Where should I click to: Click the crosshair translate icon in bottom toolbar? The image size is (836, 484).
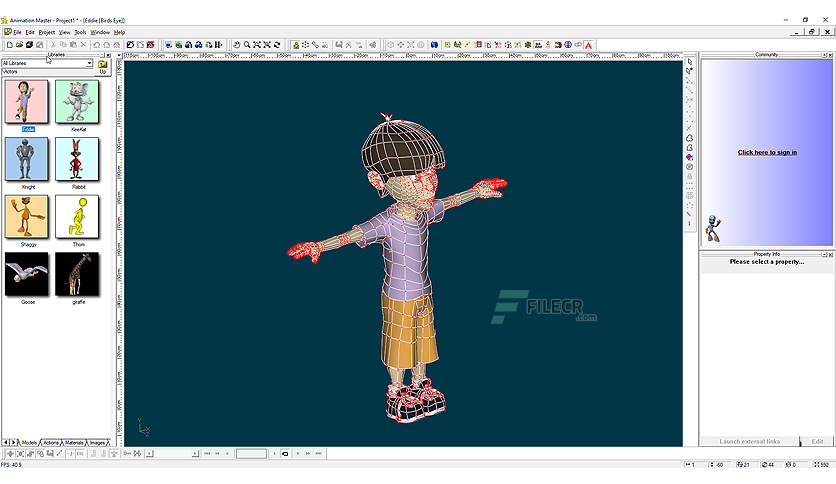click(x=10, y=454)
